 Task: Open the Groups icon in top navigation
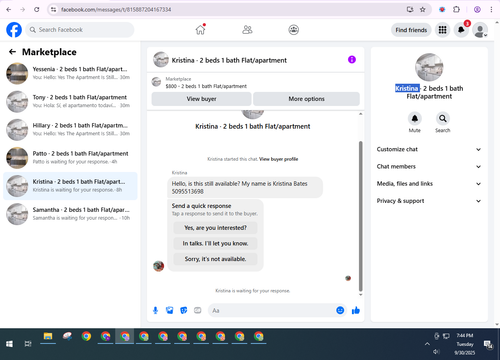pos(293,30)
